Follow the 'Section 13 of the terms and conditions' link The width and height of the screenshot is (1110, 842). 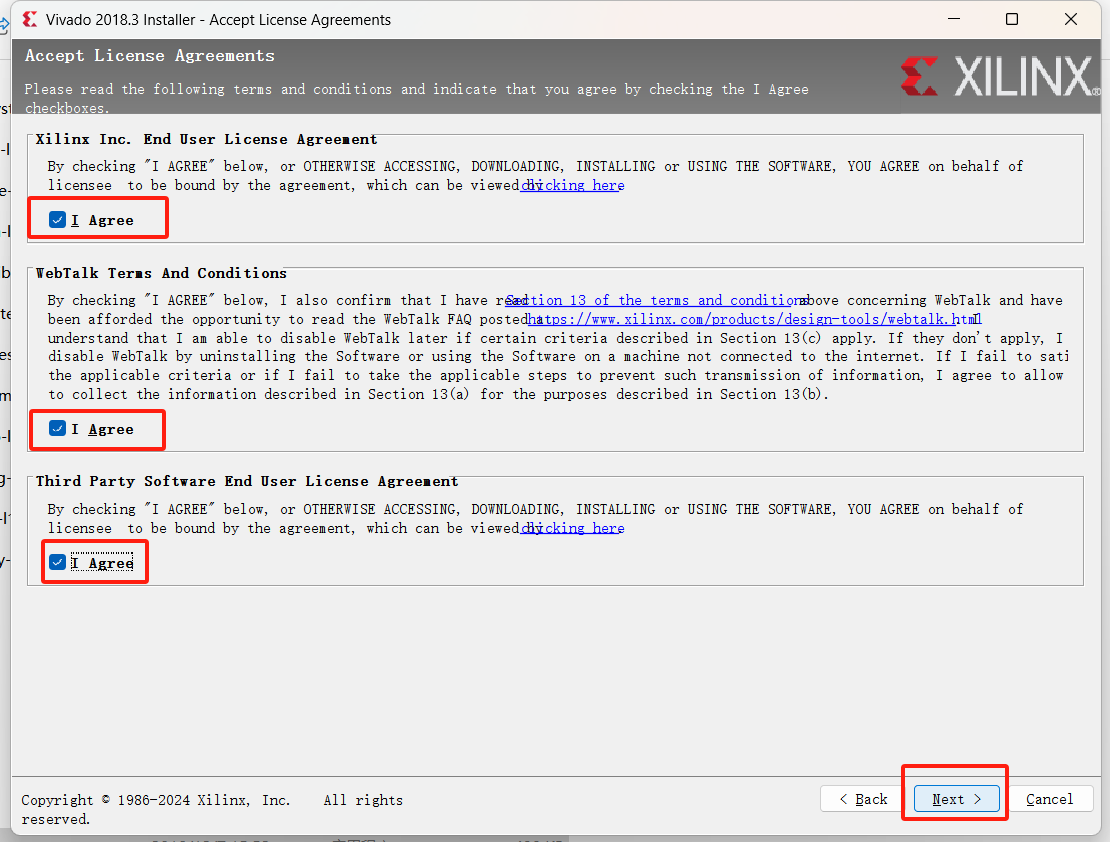[x=658, y=300]
